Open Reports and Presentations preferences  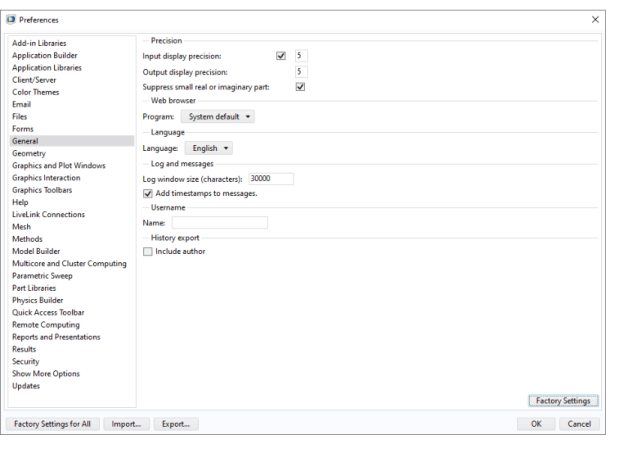click(x=72, y=337)
